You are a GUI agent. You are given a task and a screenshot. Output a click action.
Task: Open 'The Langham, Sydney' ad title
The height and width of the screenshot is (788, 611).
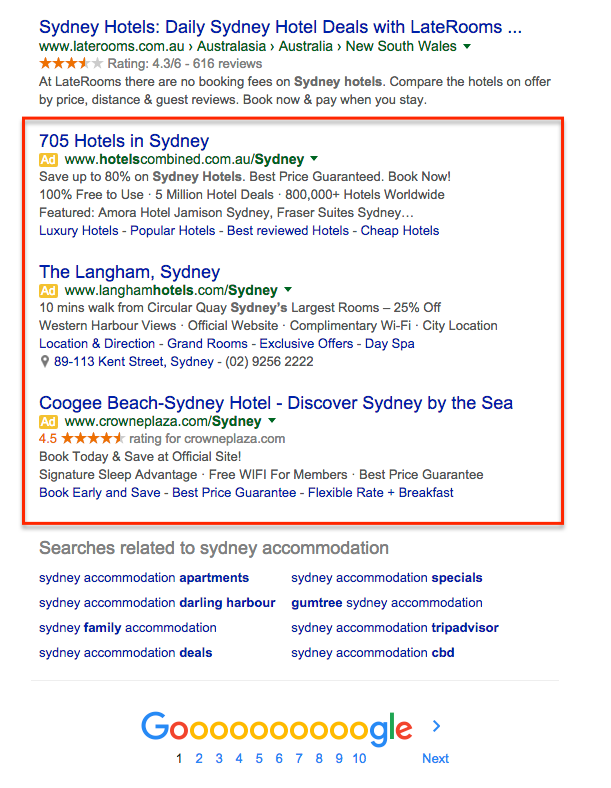129,271
